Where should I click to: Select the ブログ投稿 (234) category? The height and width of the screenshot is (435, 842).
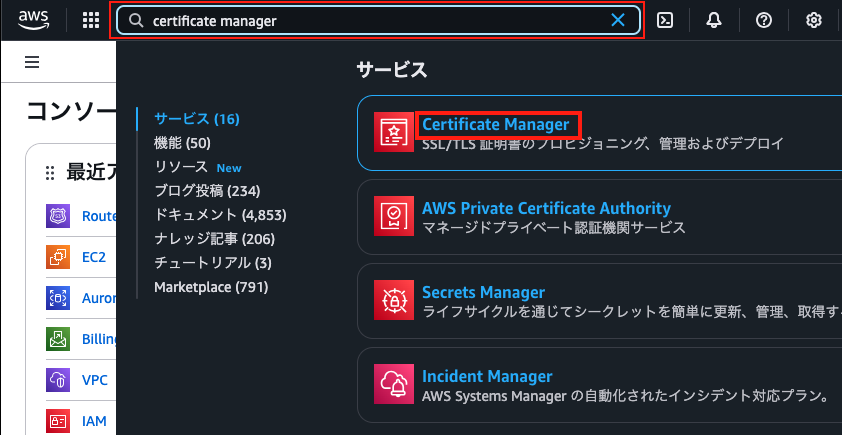(207, 191)
